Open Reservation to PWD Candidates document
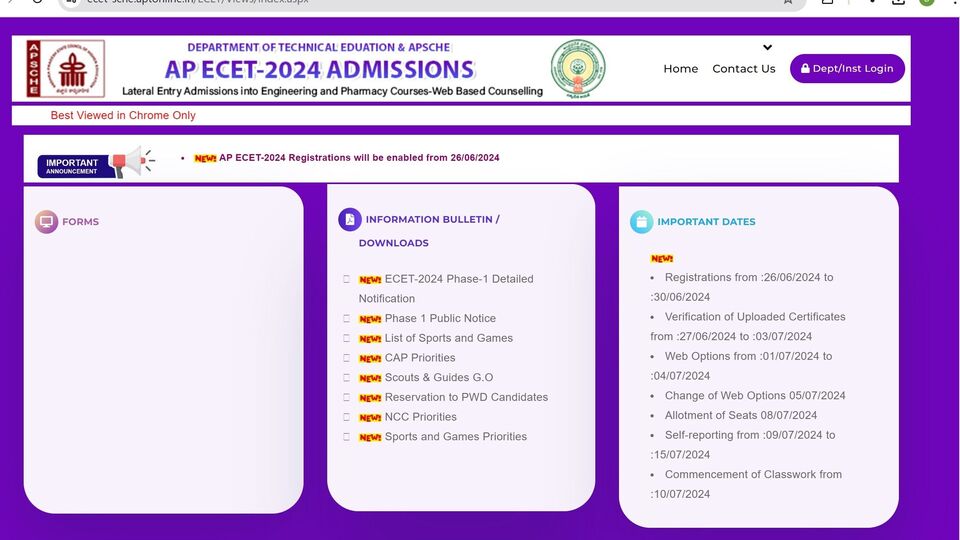Viewport: 960px width, 540px height. [467, 397]
